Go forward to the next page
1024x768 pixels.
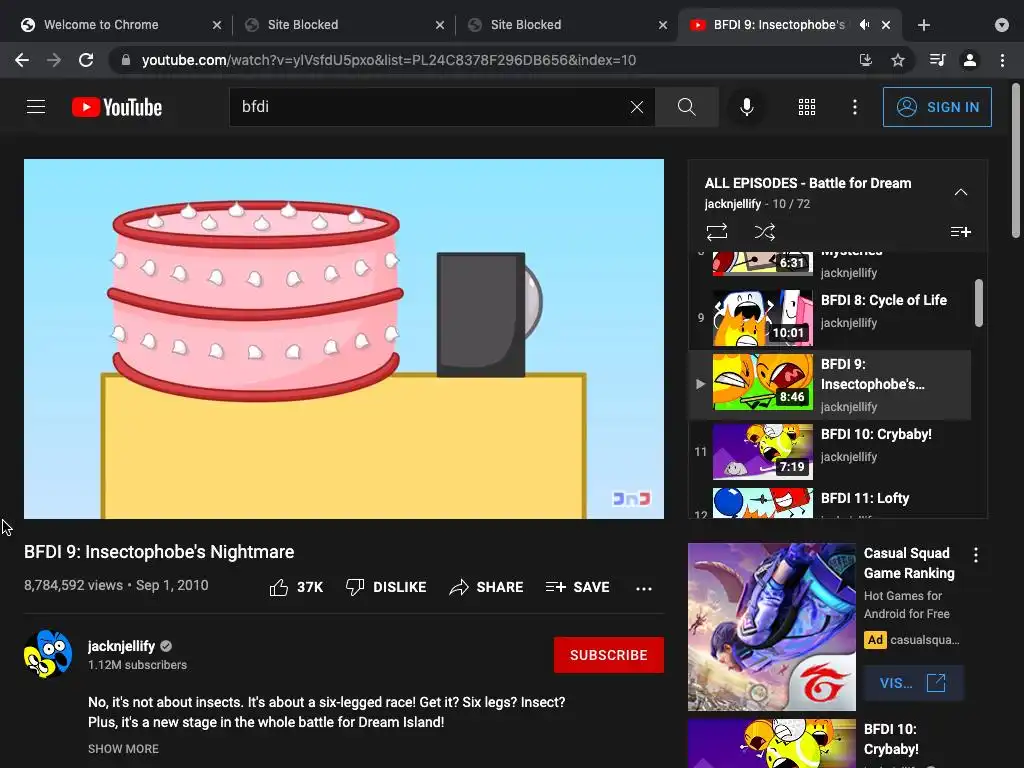54,60
